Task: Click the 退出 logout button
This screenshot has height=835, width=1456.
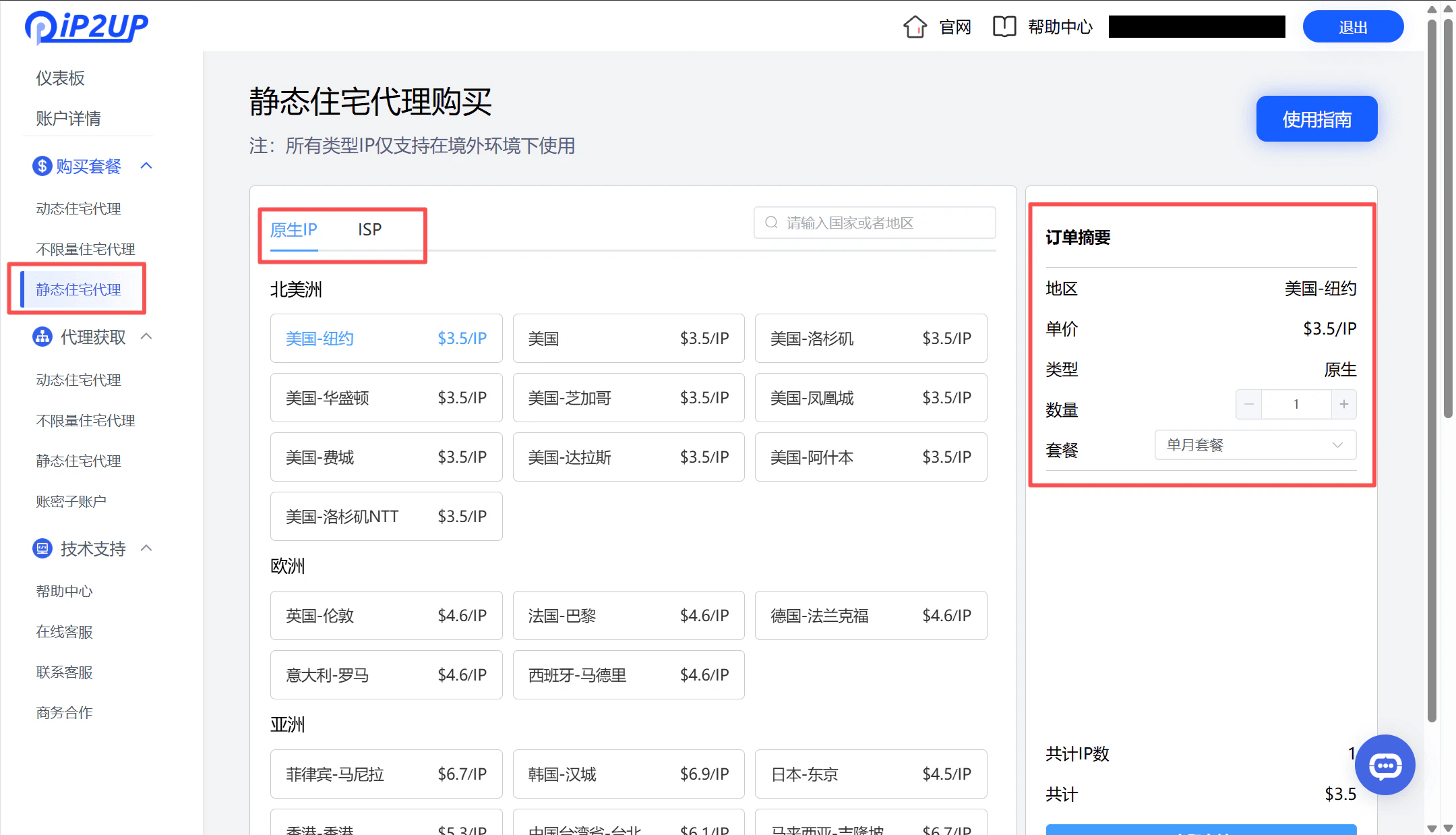Action: tap(1352, 26)
